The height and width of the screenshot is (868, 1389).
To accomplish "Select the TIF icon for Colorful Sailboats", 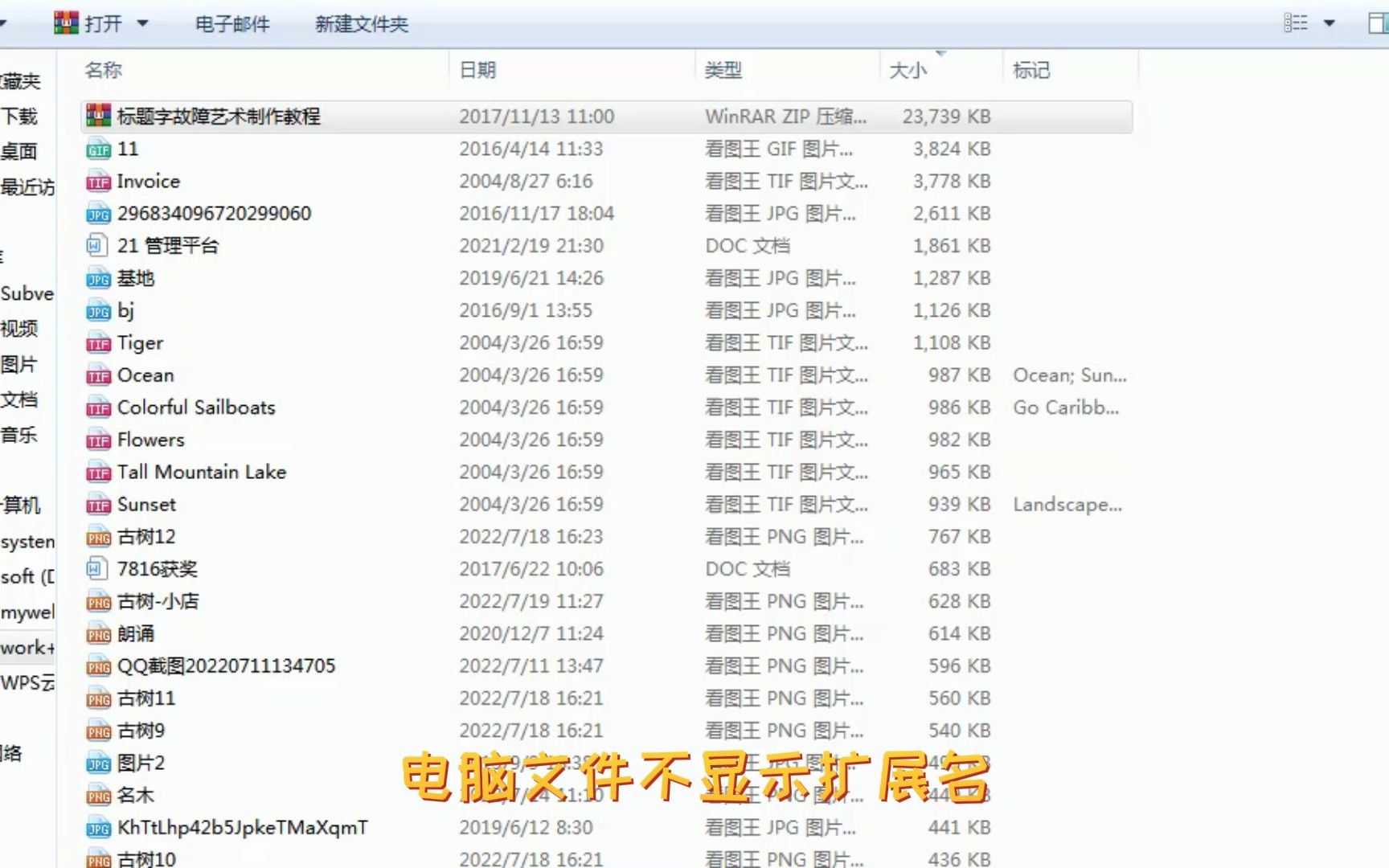I will (x=98, y=407).
